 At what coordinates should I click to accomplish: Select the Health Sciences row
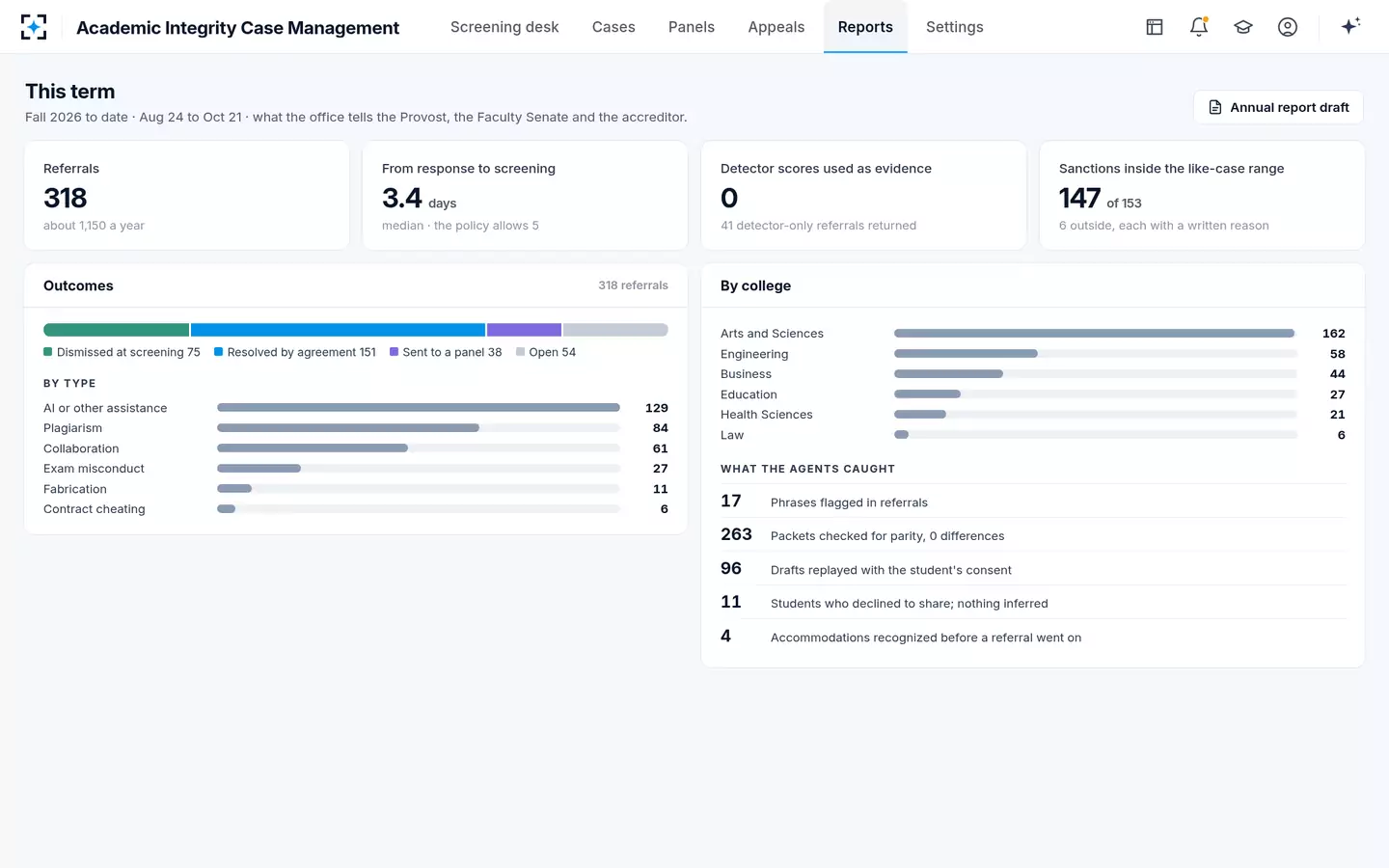[1033, 415]
